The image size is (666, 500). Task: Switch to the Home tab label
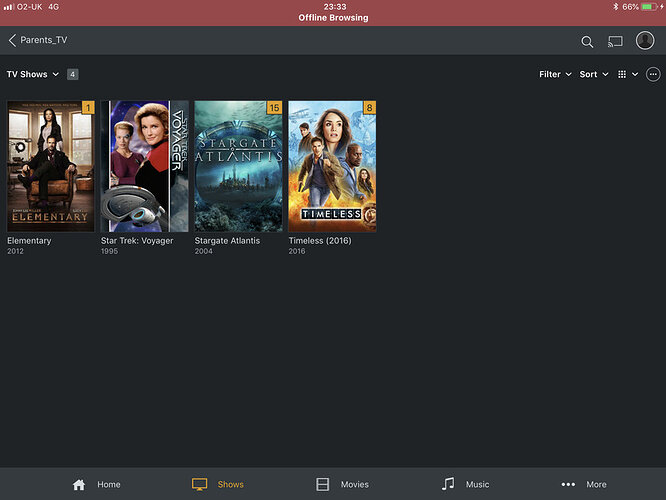pyautogui.click(x=109, y=484)
